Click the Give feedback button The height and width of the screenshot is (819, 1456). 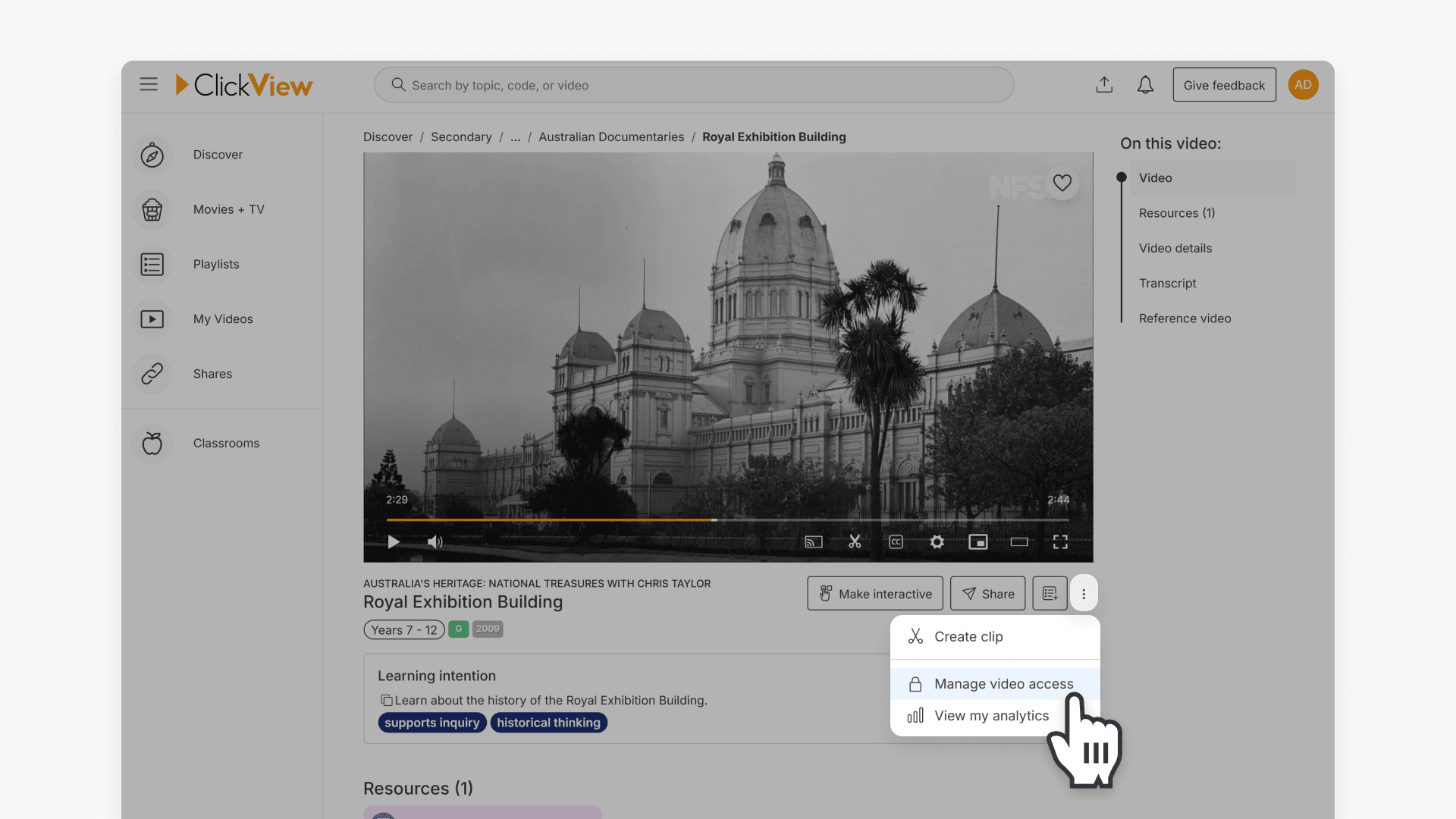(x=1224, y=84)
